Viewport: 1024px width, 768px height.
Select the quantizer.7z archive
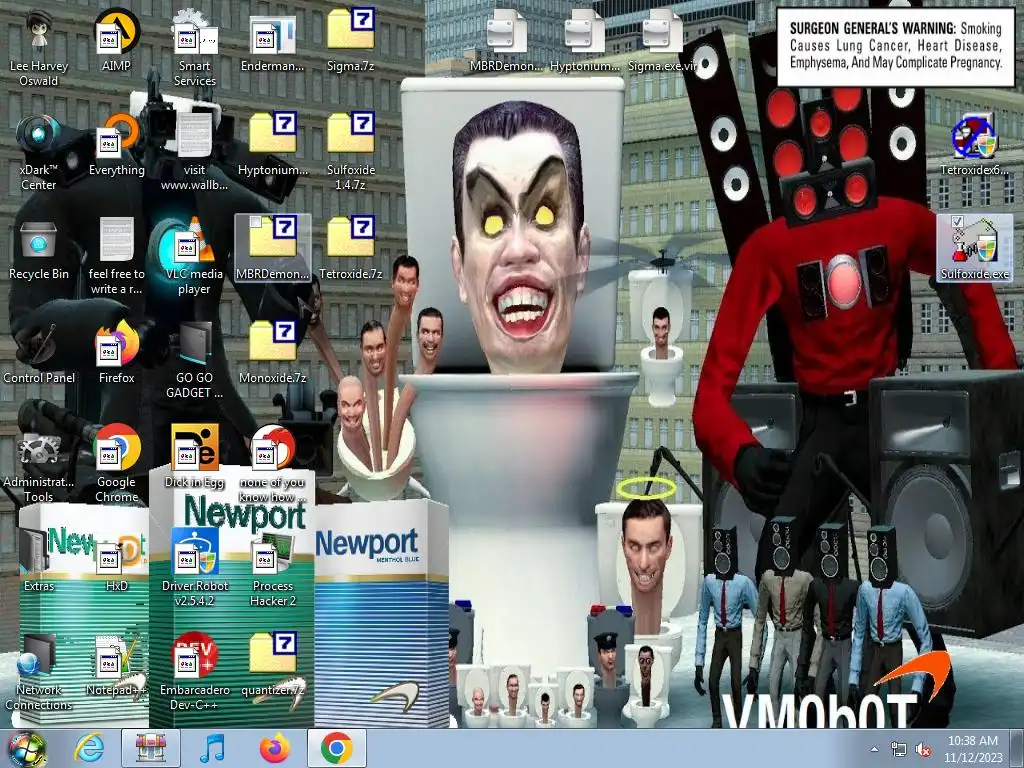[x=272, y=664]
